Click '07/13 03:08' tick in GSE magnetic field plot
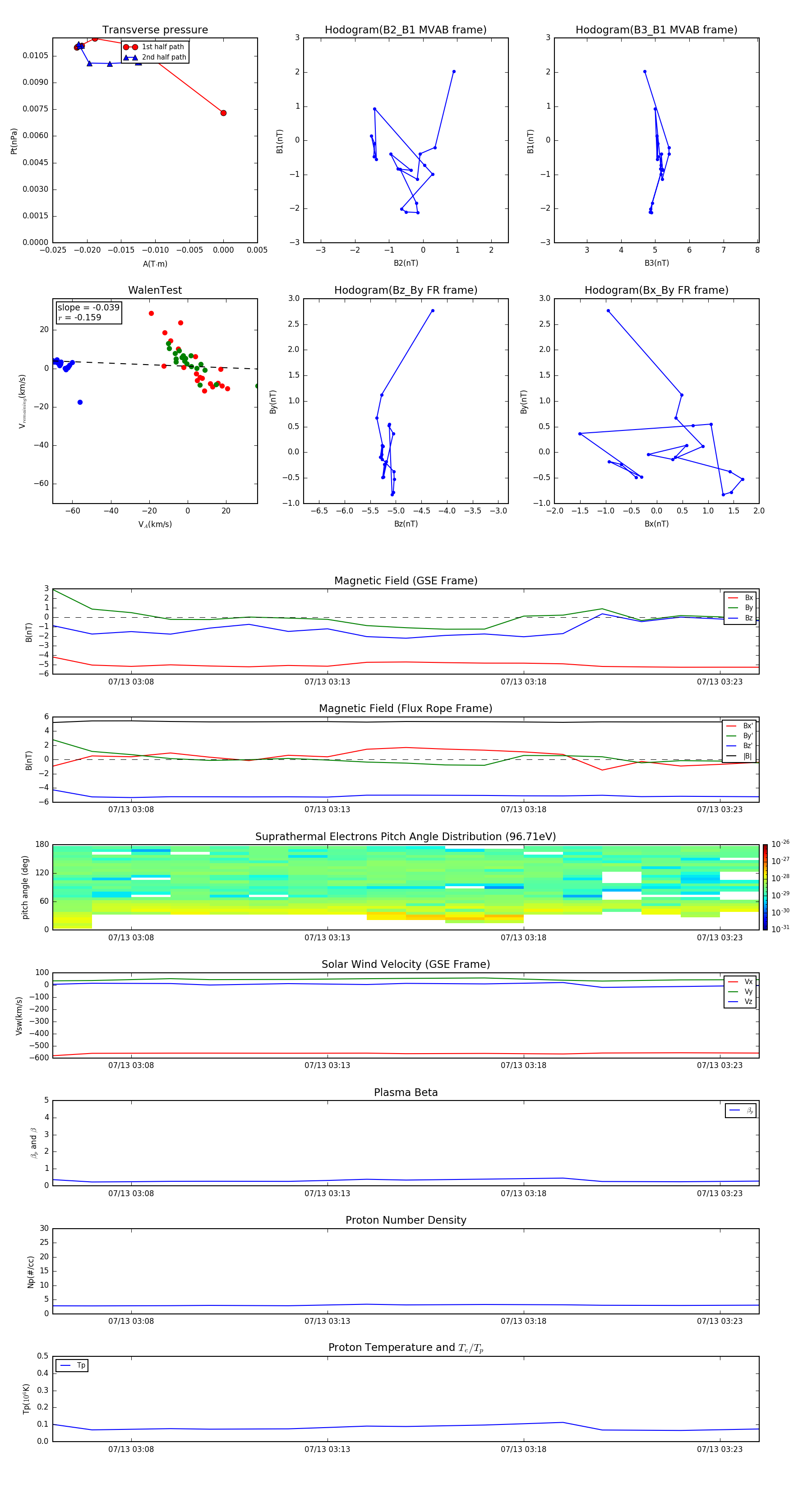 point(131,682)
